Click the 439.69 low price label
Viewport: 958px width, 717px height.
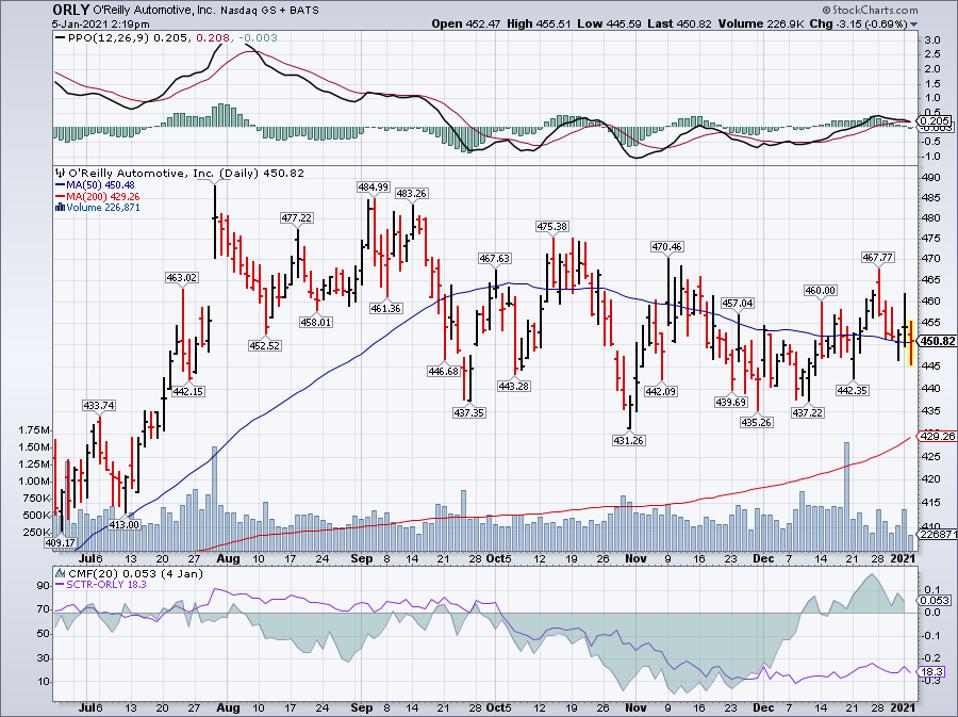(731, 402)
